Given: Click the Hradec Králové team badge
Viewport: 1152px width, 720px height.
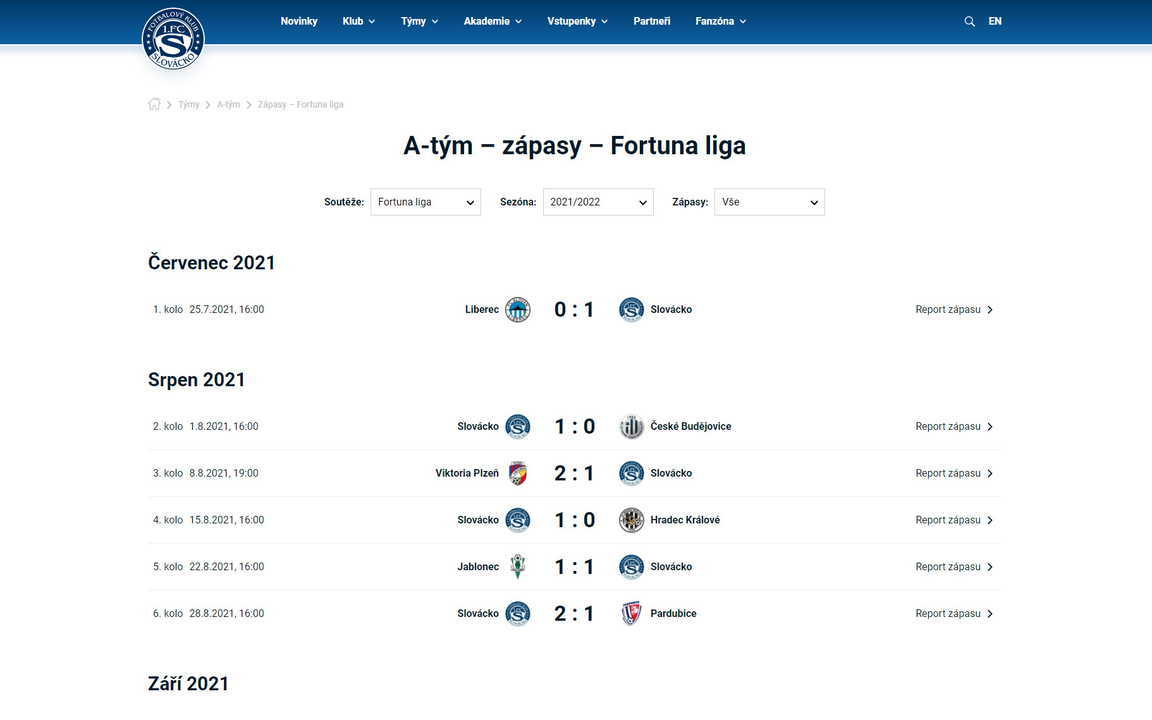Looking at the screenshot, I should [x=631, y=519].
